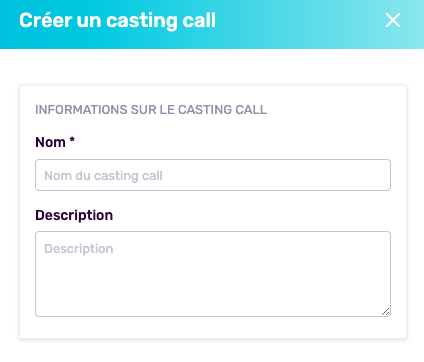
Task: Click blank card space below Description box
Action: (213, 327)
